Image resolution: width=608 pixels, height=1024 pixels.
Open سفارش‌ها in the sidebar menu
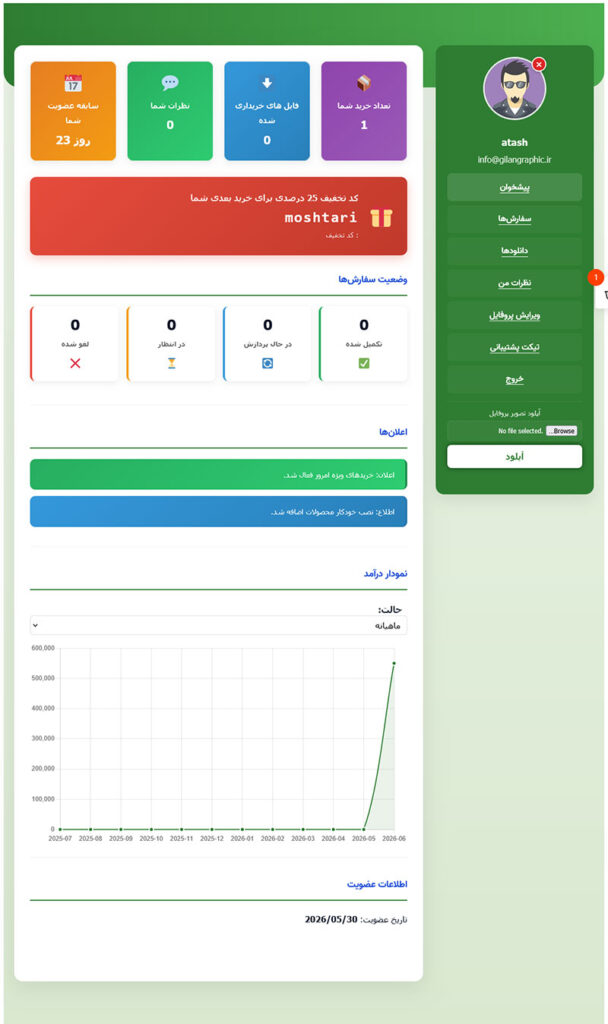(515, 219)
